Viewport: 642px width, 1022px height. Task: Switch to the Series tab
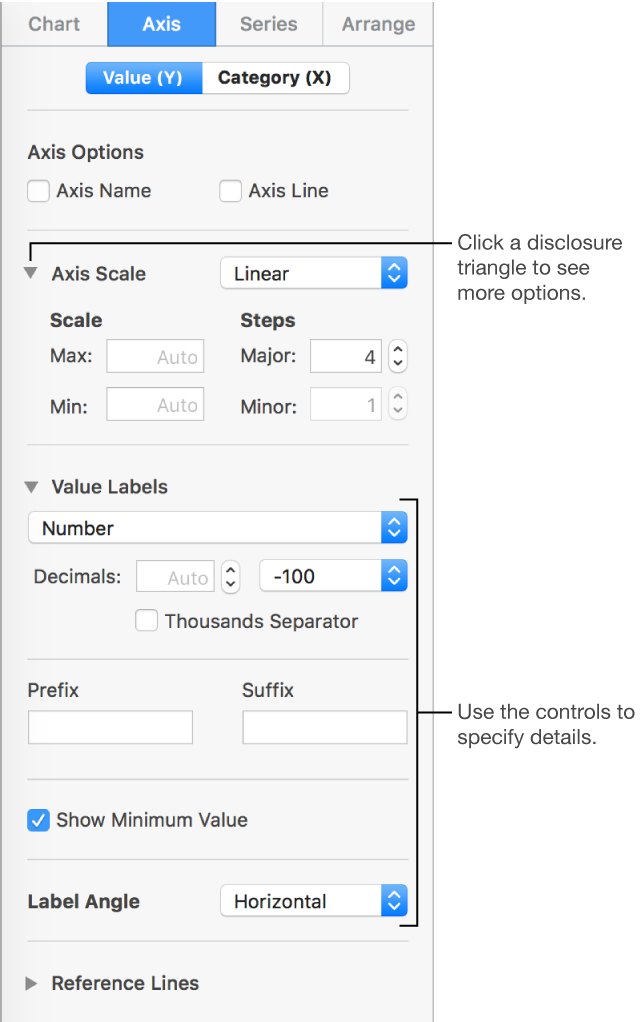click(x=268, y=23)
